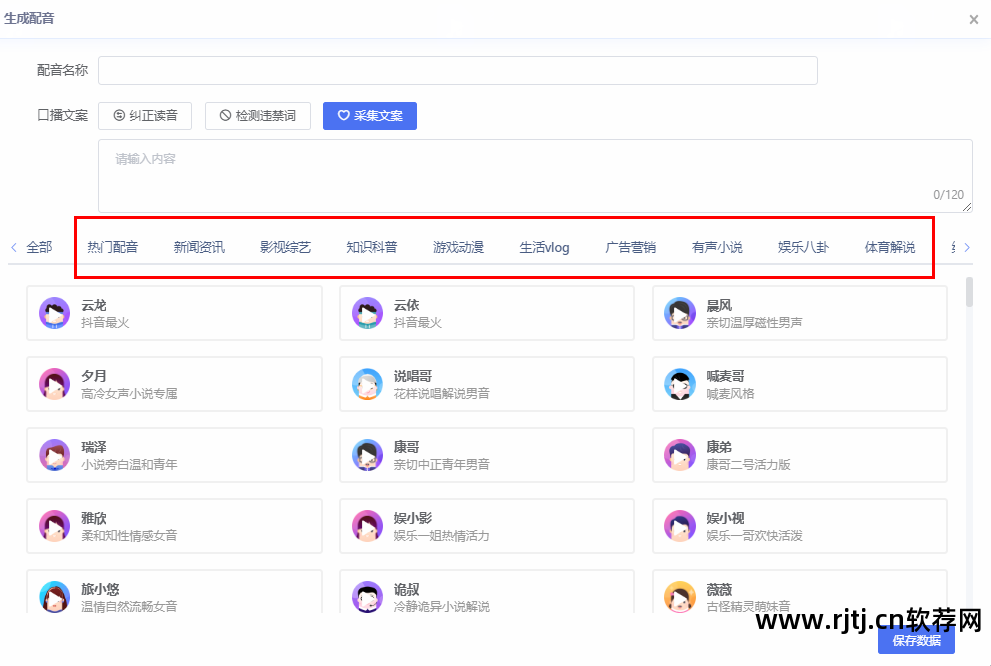Viewport: 991px width, 666px height.
Task: Expand more categories with the right chevron
Action: click(x=965, y=247)
